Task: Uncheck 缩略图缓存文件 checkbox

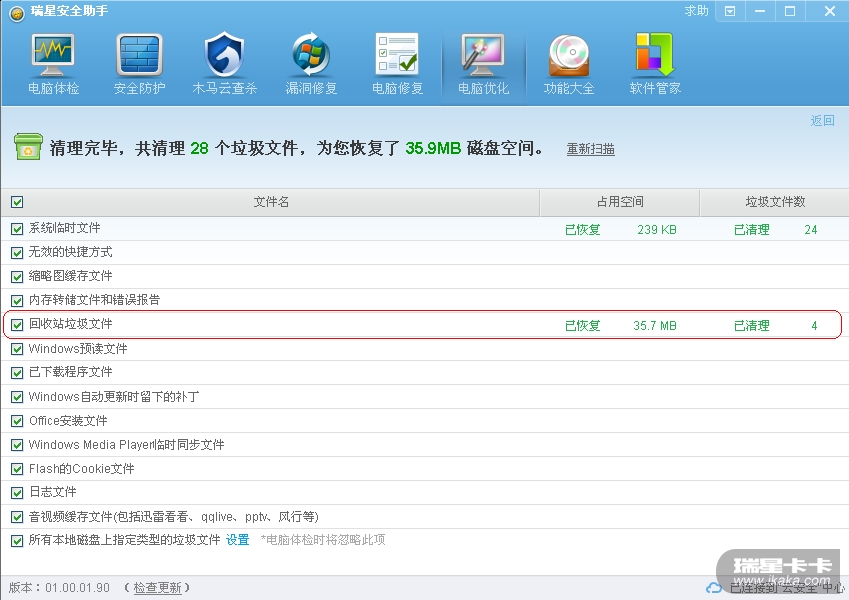Action: pos(17,277)
